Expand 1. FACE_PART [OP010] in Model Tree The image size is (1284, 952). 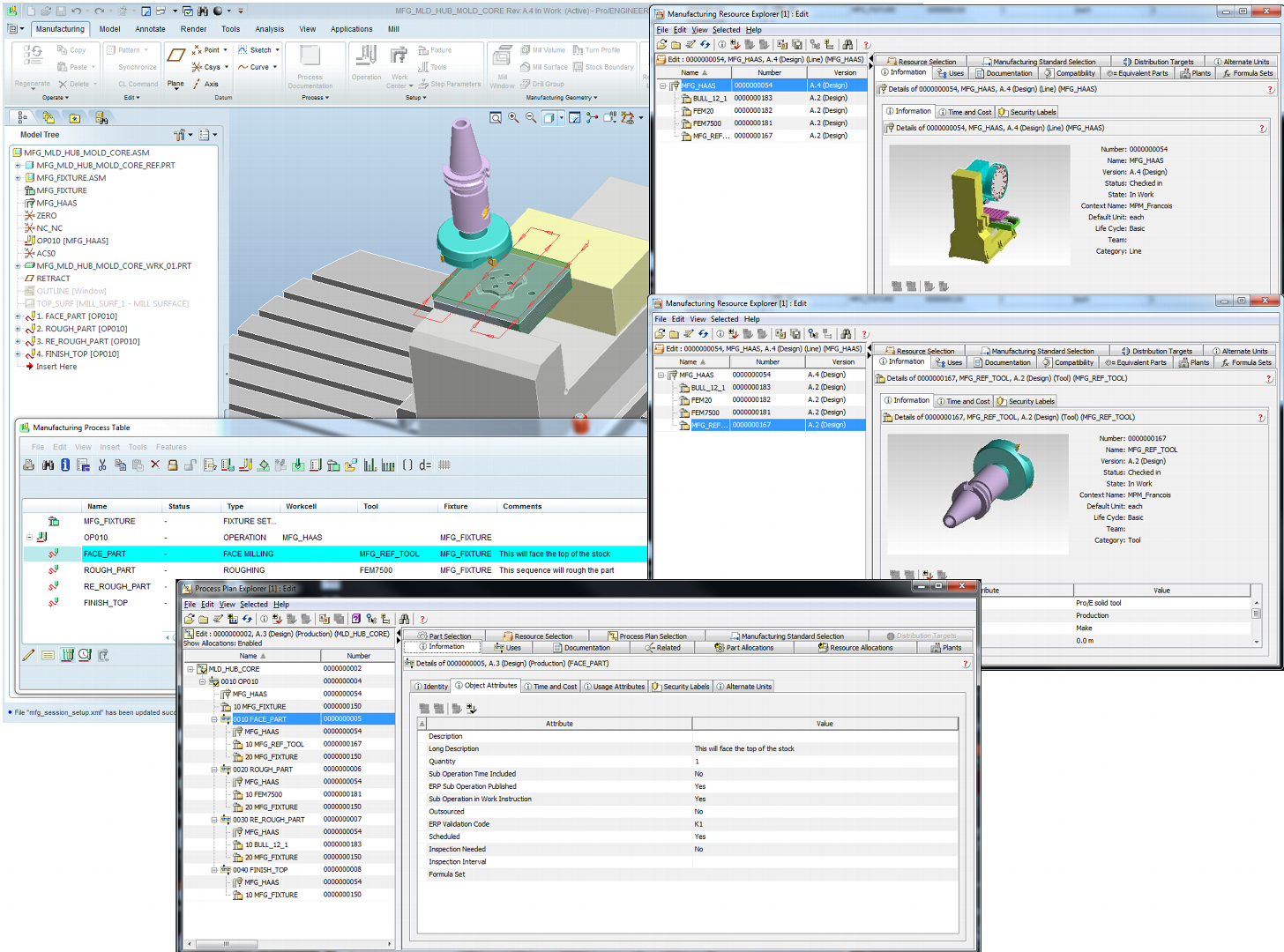click(19, 316)
